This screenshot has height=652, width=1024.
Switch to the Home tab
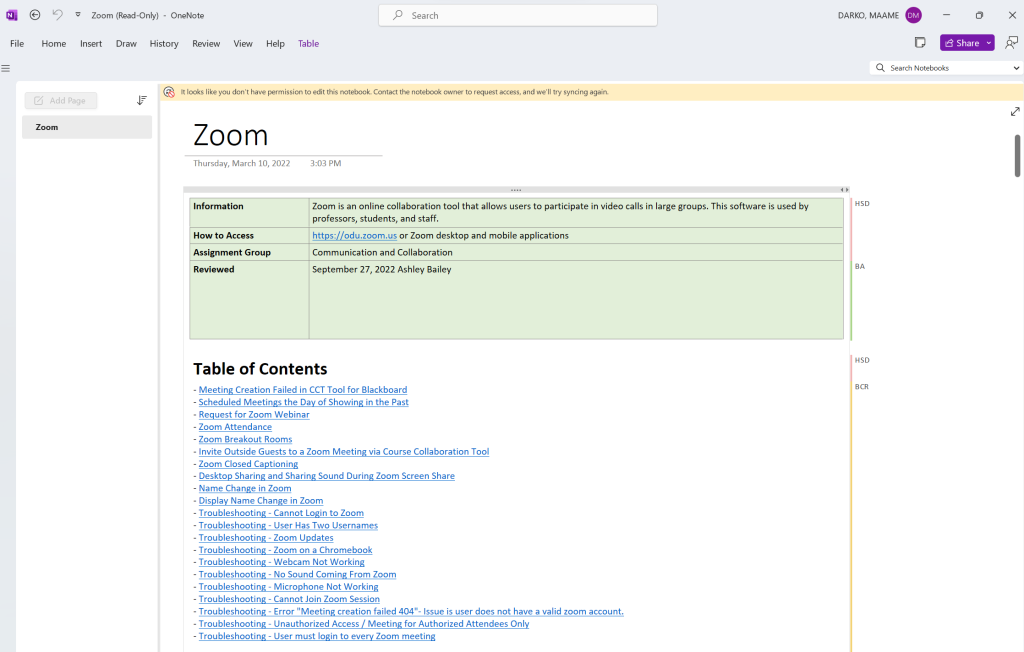54,44
